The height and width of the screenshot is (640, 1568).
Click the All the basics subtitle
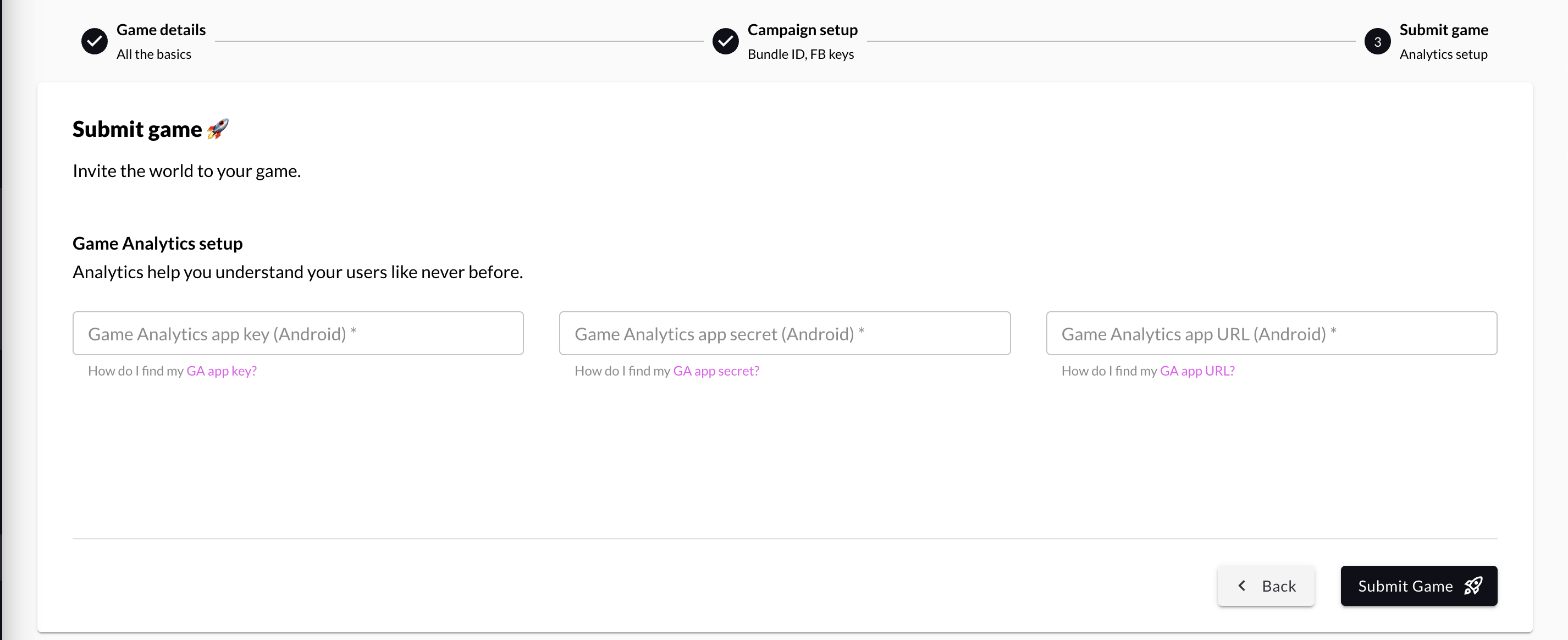153,54
